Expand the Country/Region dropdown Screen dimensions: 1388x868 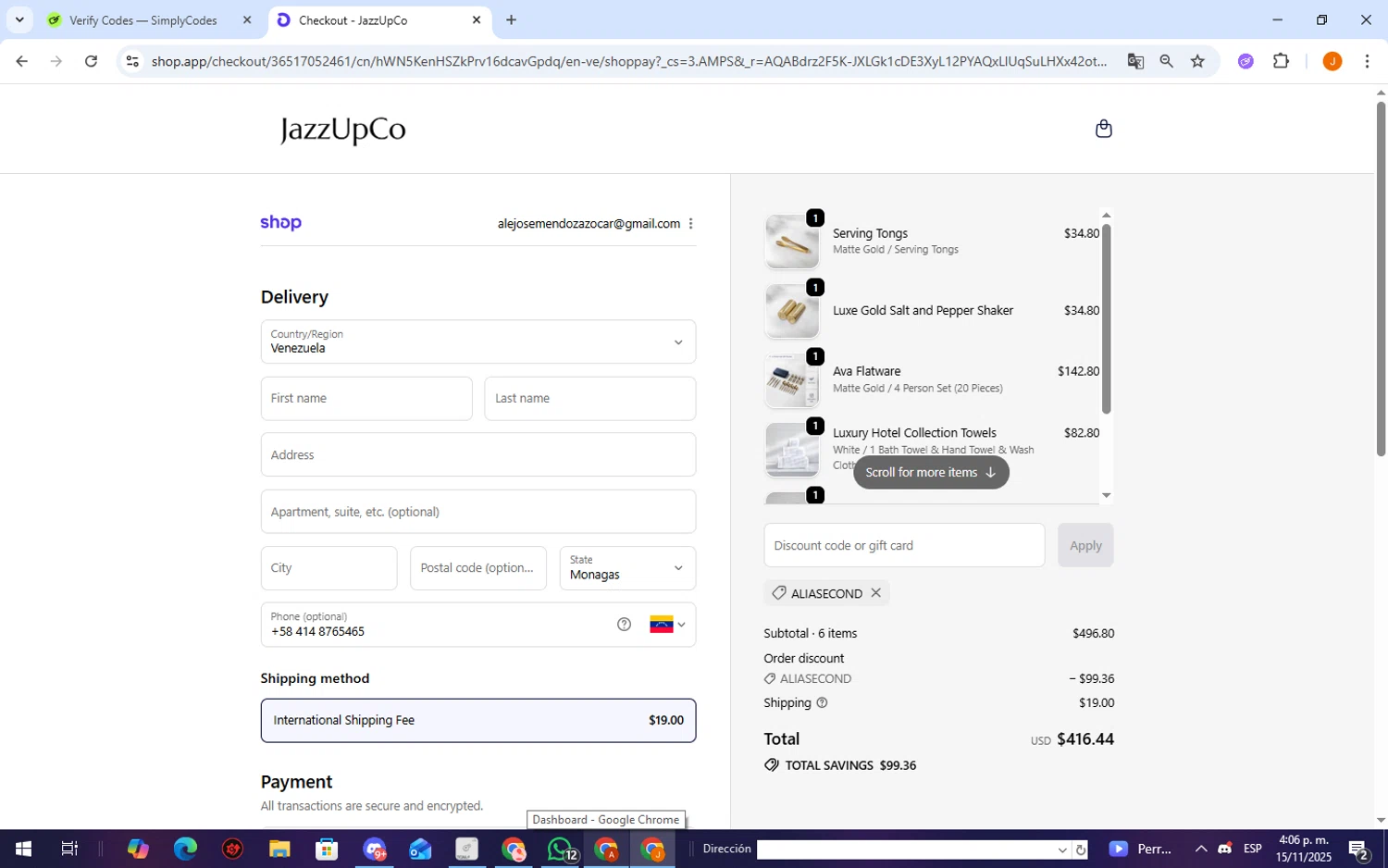point(478,342)
